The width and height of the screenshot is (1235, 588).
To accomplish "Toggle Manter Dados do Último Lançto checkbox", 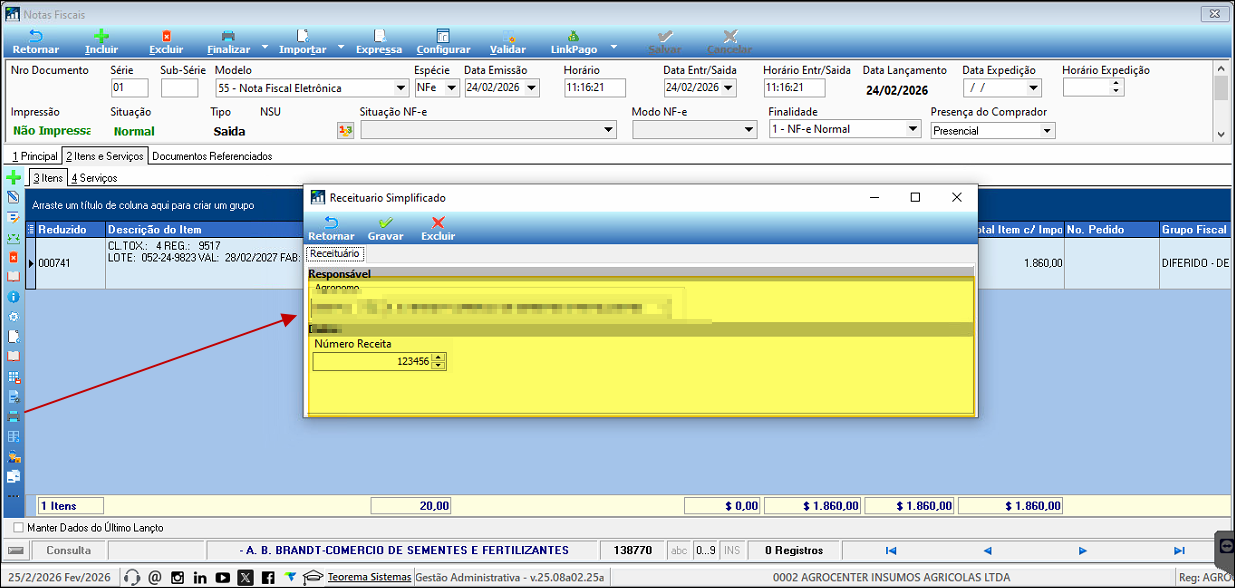I will tap(20, 527).
